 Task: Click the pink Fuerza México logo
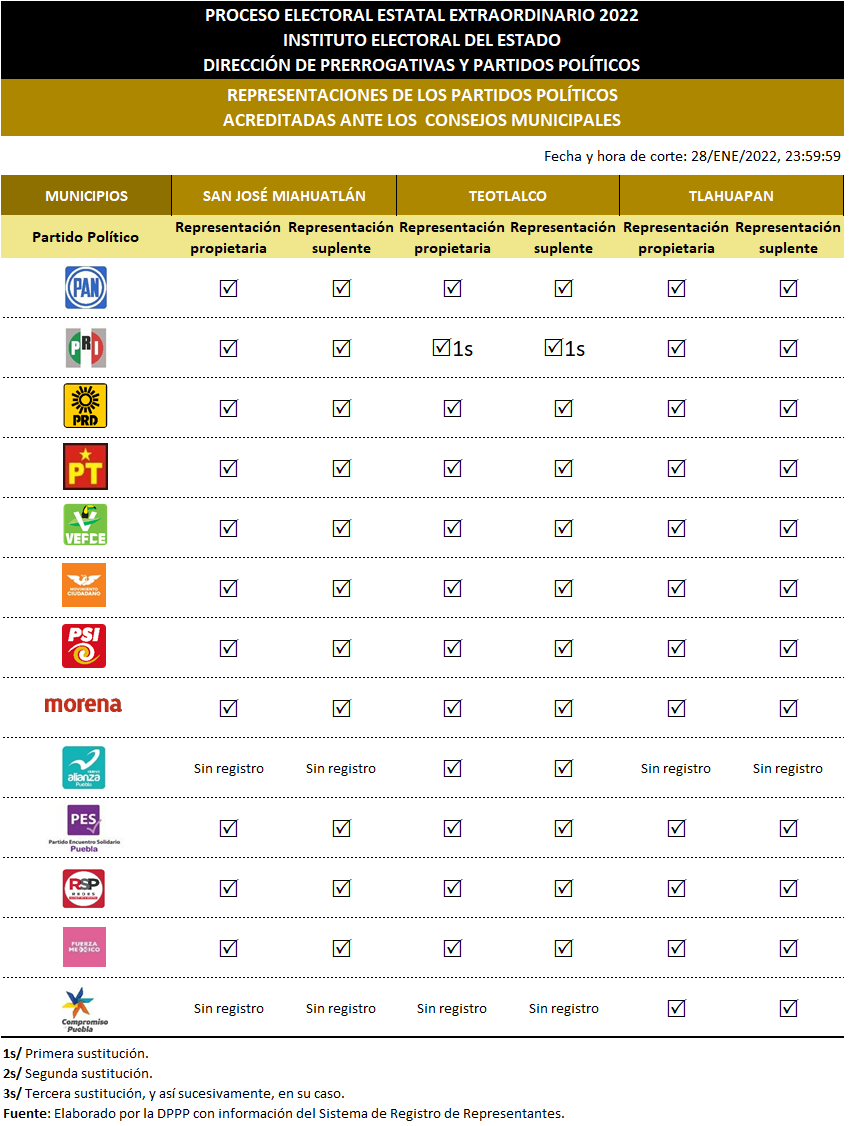tap(84, 946)
